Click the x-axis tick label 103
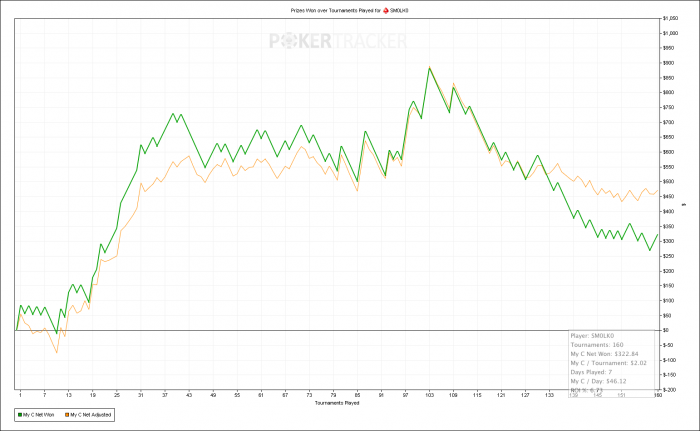 click(x=429, y=395)
